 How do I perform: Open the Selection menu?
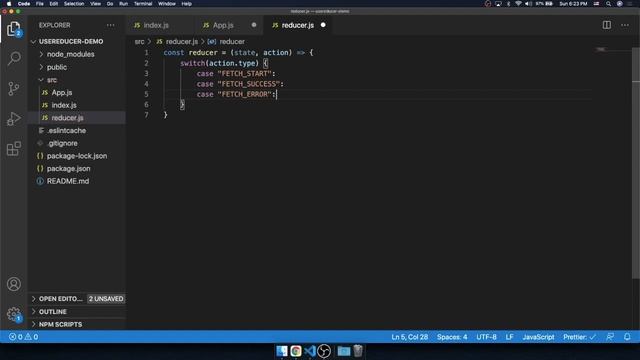74,4
